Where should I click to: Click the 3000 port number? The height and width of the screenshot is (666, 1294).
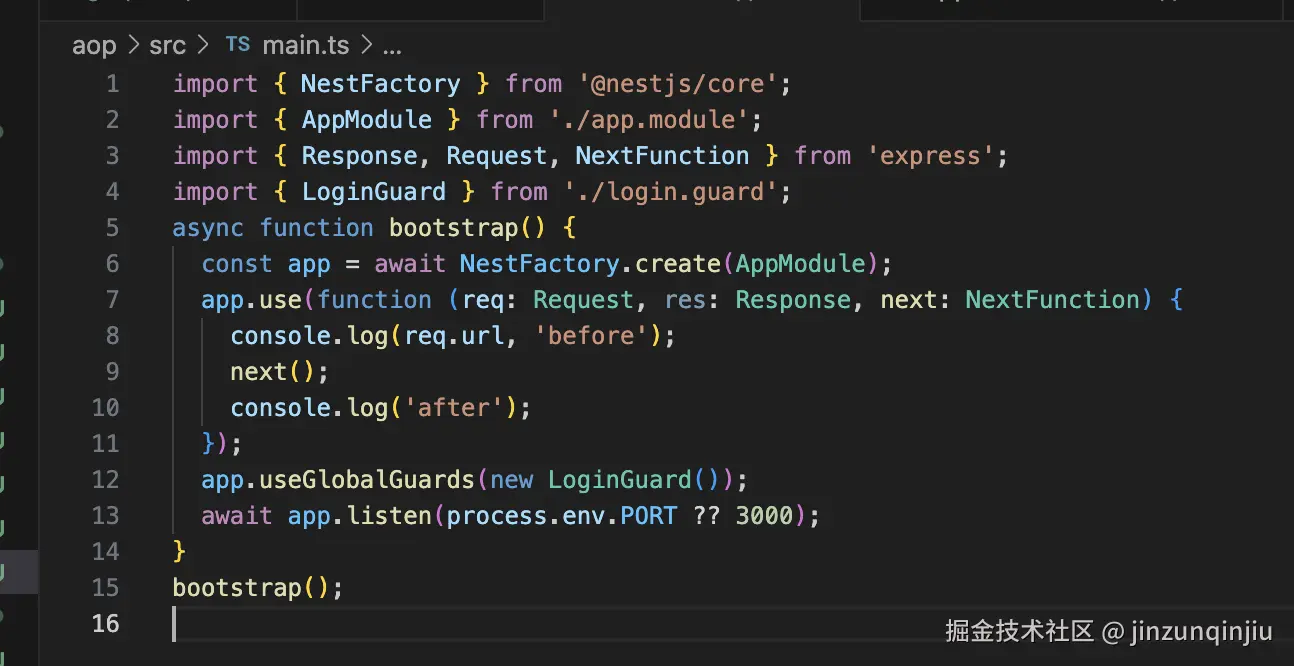click(x=764, y=516)
